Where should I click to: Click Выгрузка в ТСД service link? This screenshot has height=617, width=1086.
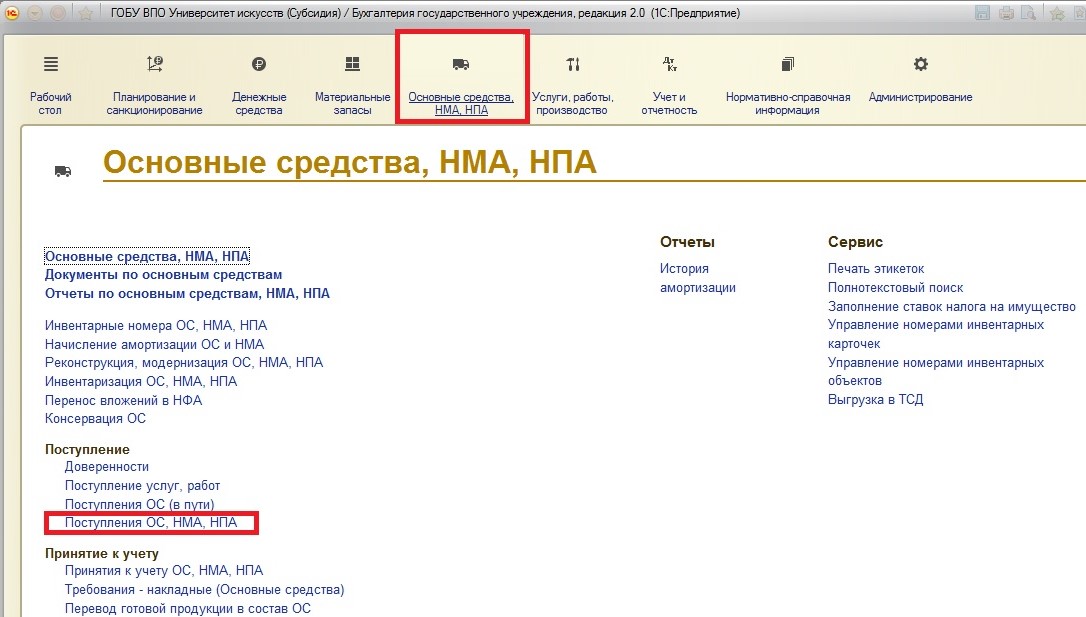coord(875,399)
